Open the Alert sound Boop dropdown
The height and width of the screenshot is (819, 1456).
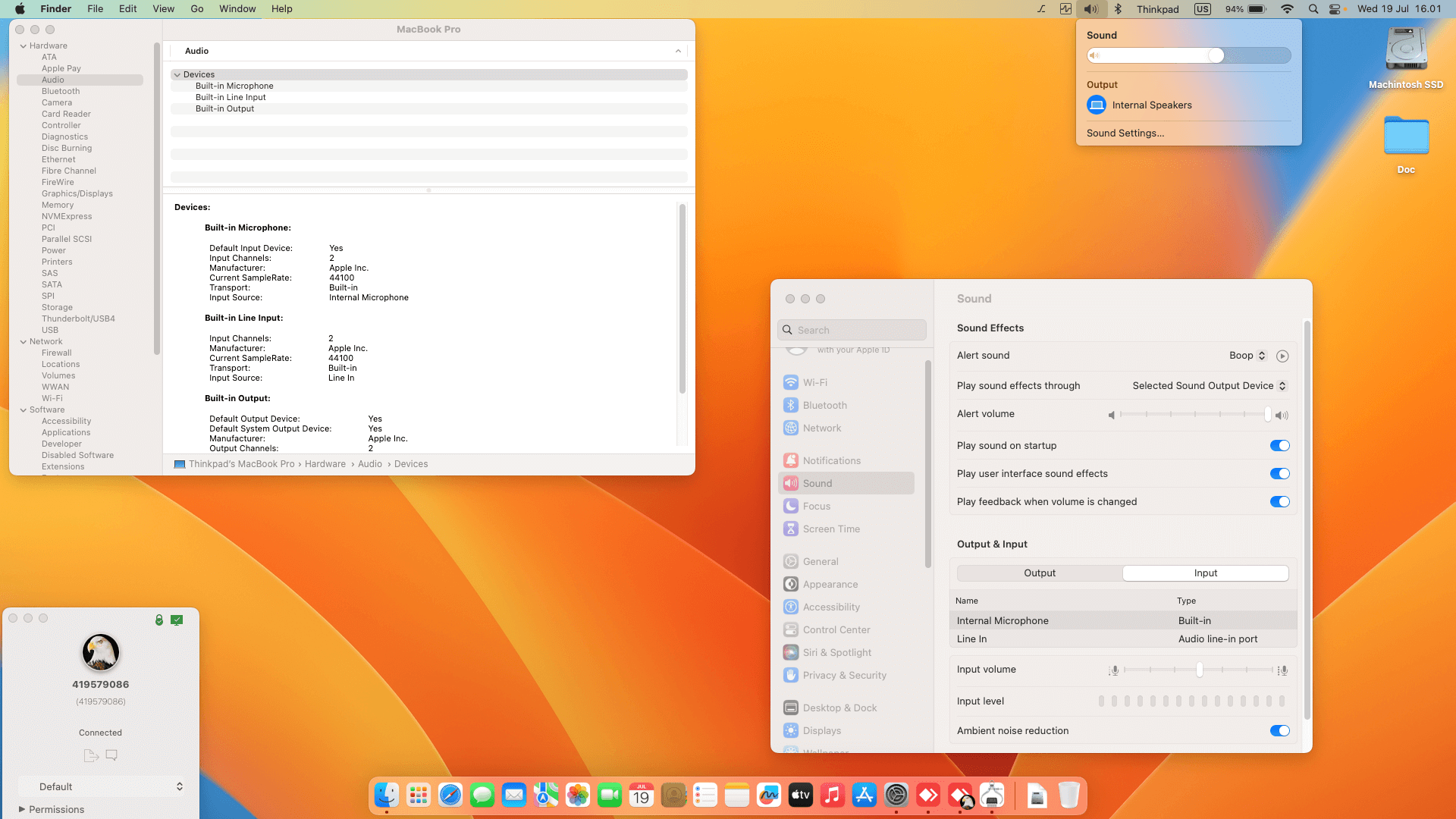[x=1248, y=356]
